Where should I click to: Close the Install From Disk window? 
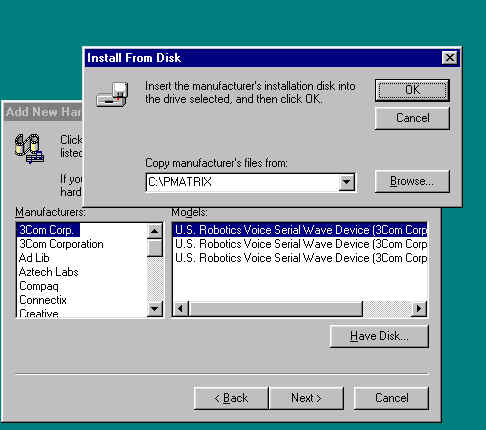tap(450, 58)
